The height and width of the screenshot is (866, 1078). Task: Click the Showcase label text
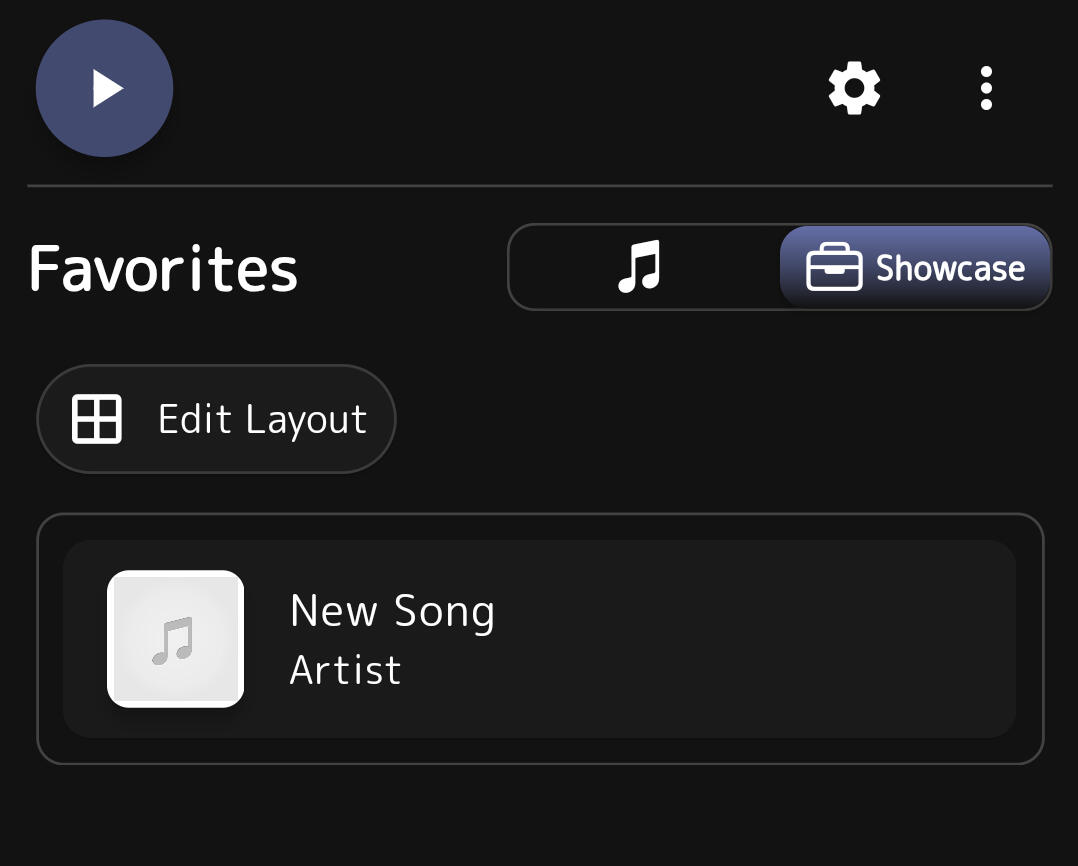pyautogui.click(x=950, y=268)
